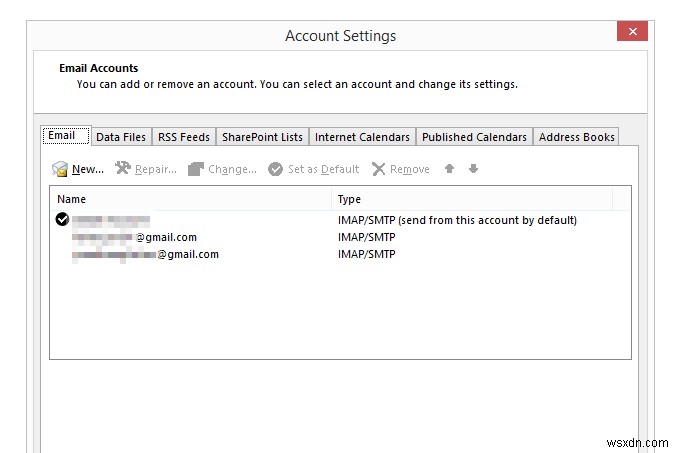Move account up with arrow icon
680x453 pixels.
[x=450, y=169]
